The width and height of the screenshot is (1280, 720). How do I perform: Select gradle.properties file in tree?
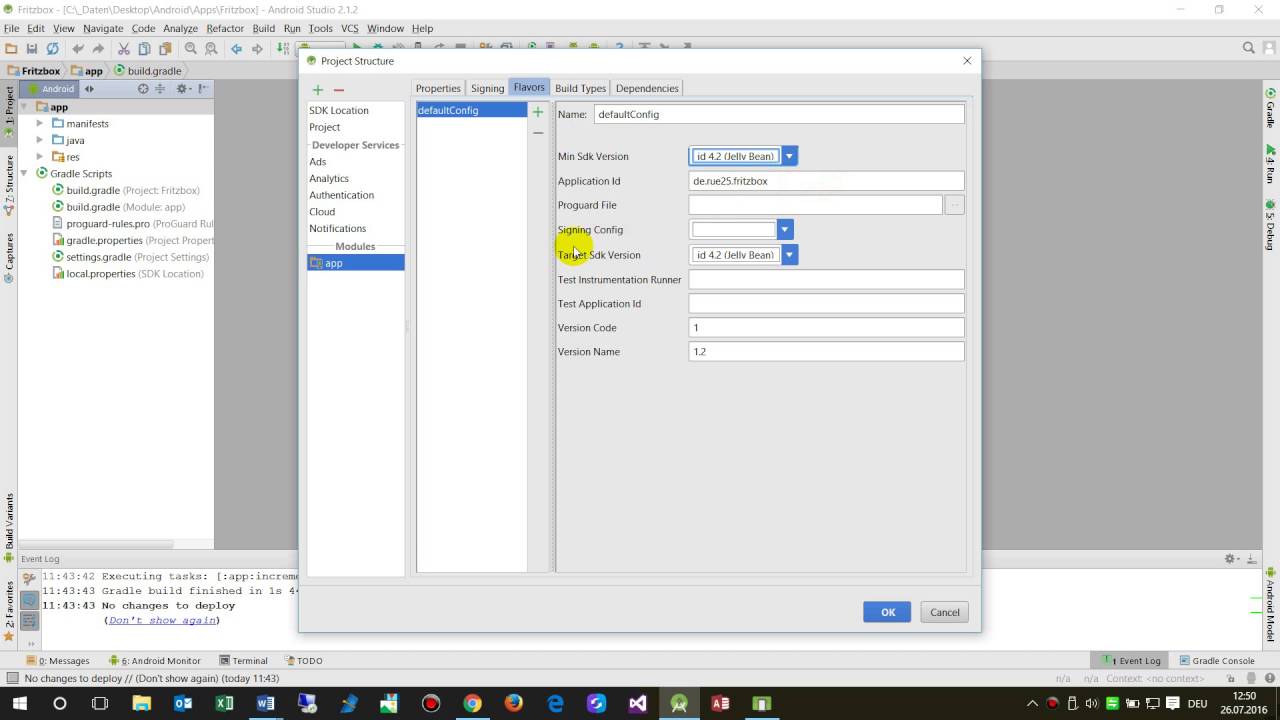pos(133,240)
